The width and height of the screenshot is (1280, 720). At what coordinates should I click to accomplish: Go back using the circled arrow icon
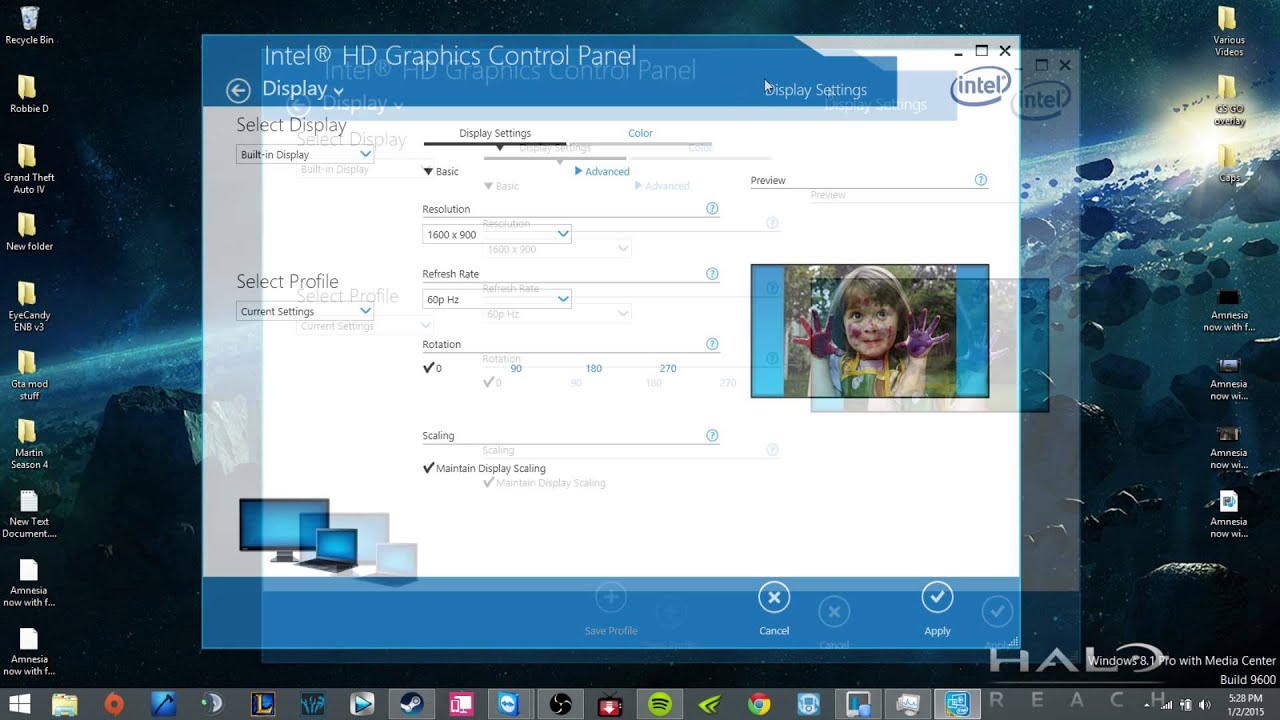[238, 91]
